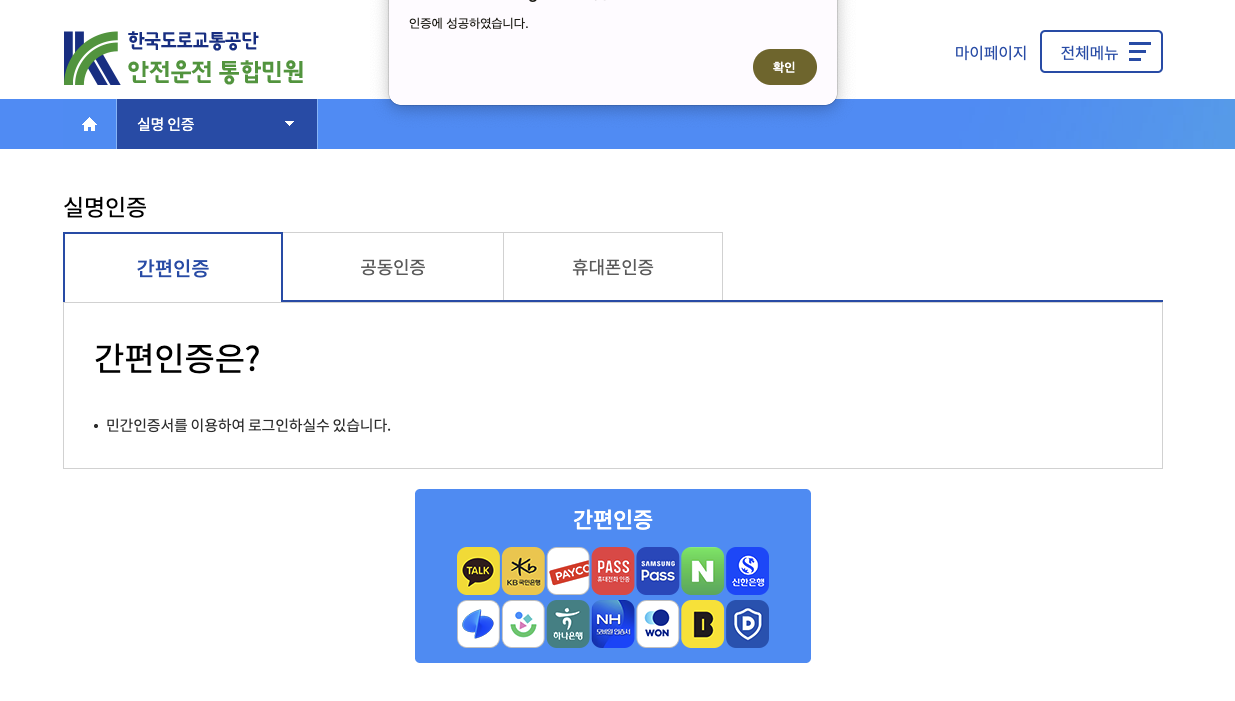Choose the Samsung Pass icon
1235x701 pixels.
pyautogui.click(x=658, y=571)
